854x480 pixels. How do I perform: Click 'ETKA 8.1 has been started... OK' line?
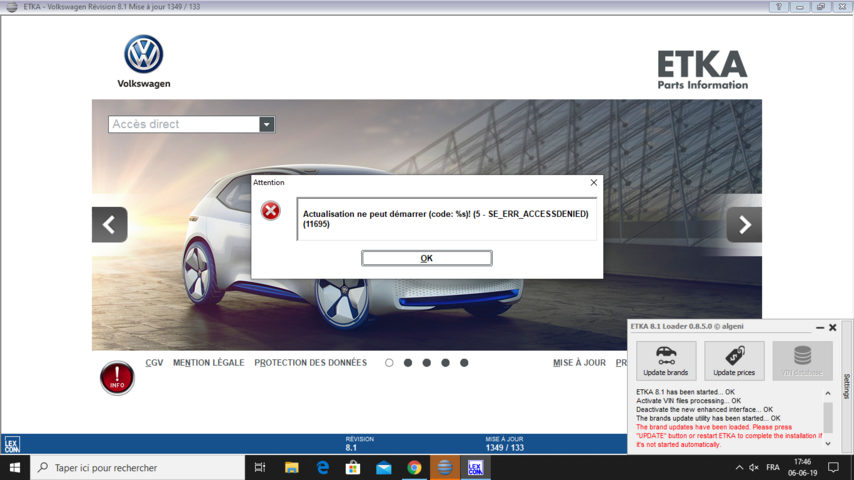tap(685, 392)
